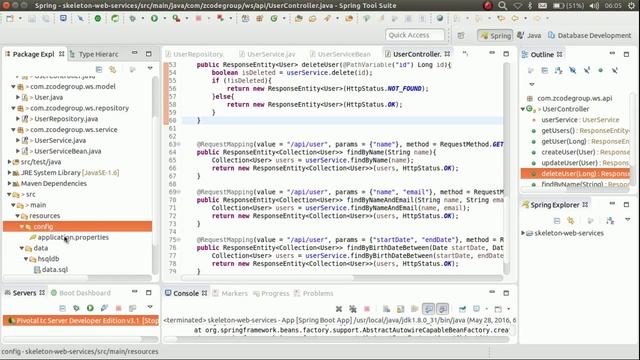This screenshot has height=360, width=640.
Task: Click the pink Terminate toolbar square
Action: (x=198, y=18)
